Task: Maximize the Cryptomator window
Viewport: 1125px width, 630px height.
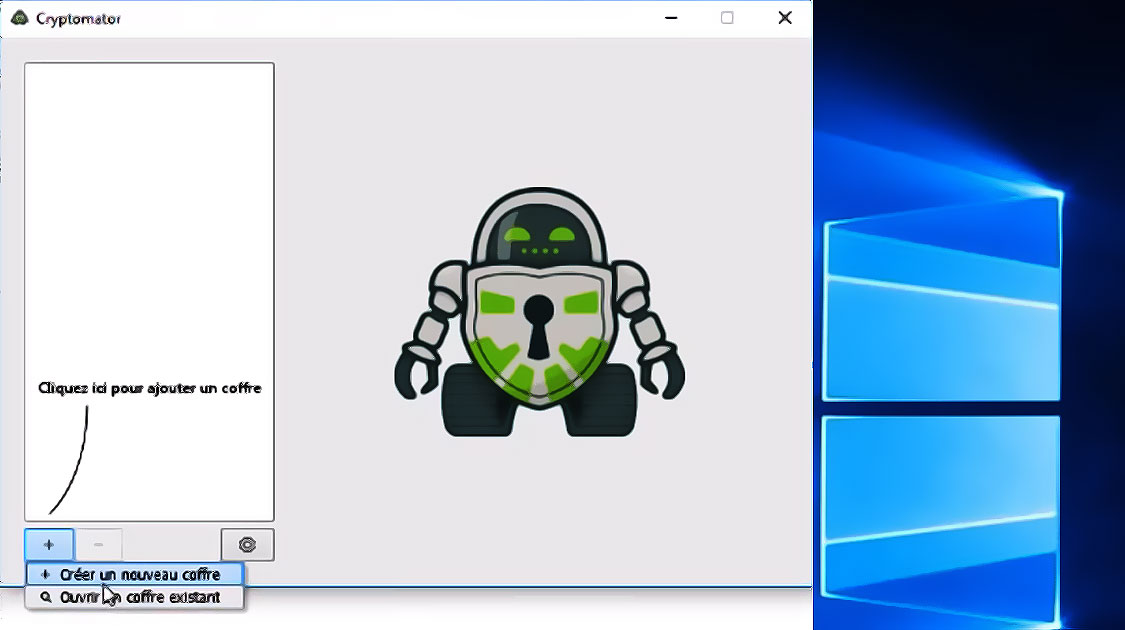Action: [727, 18]
